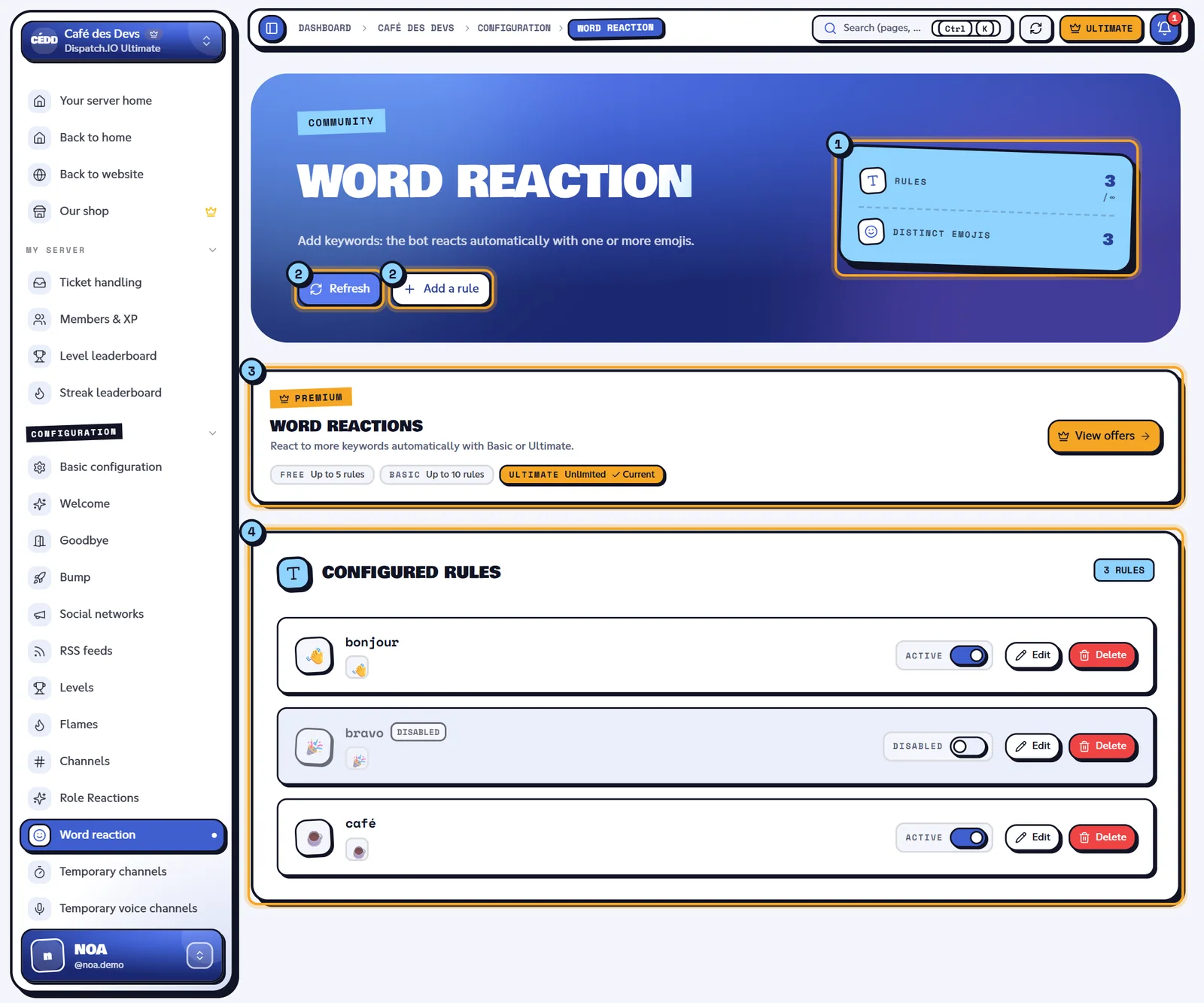The width and height of the screenshot is (1204, 1003).
Task: Click the small wave emoji under bonjour
Action: (x=357, y=668)
